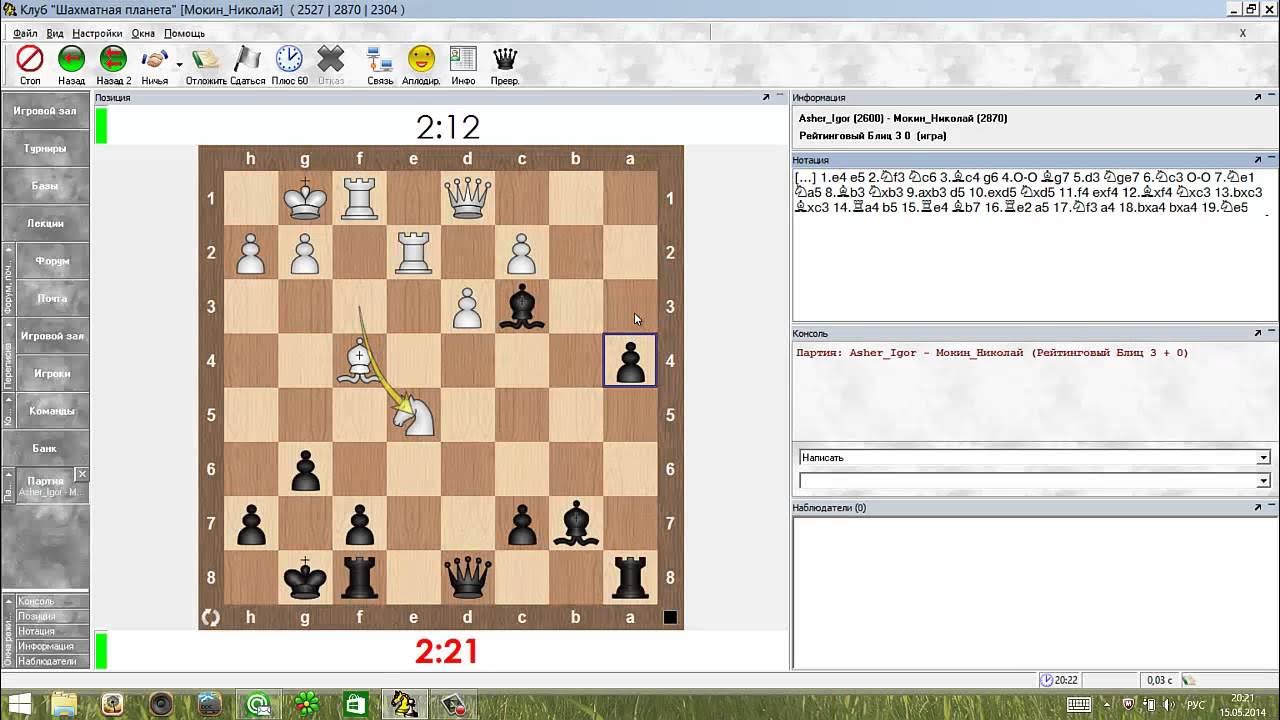Open the Лекции sidebar section

[x=45, y=223]
